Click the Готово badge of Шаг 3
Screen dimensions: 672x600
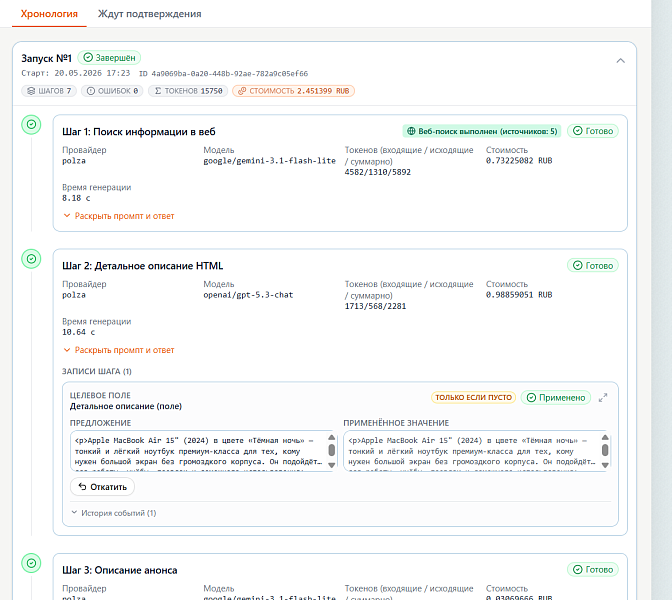pos(593,569)
